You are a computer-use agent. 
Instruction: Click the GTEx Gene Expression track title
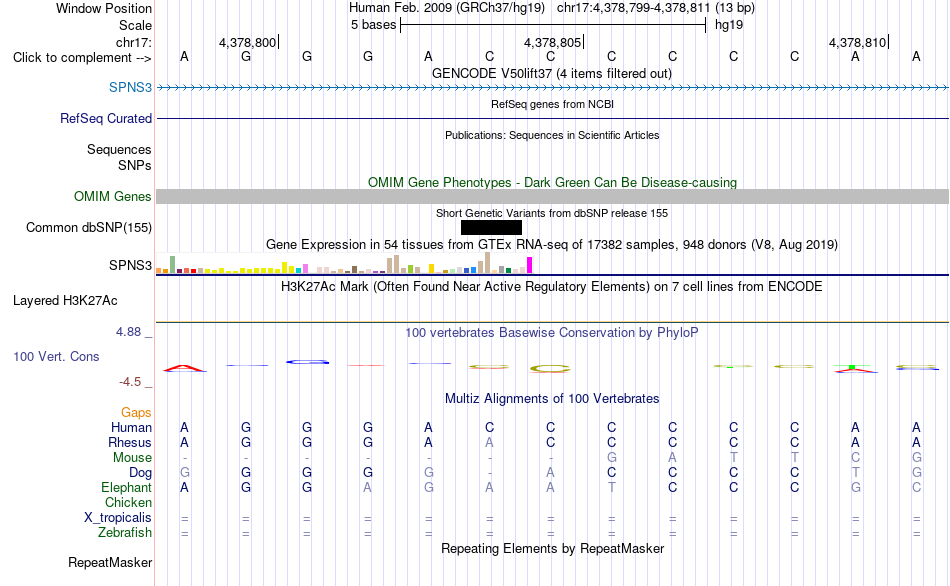coord(552,245)
